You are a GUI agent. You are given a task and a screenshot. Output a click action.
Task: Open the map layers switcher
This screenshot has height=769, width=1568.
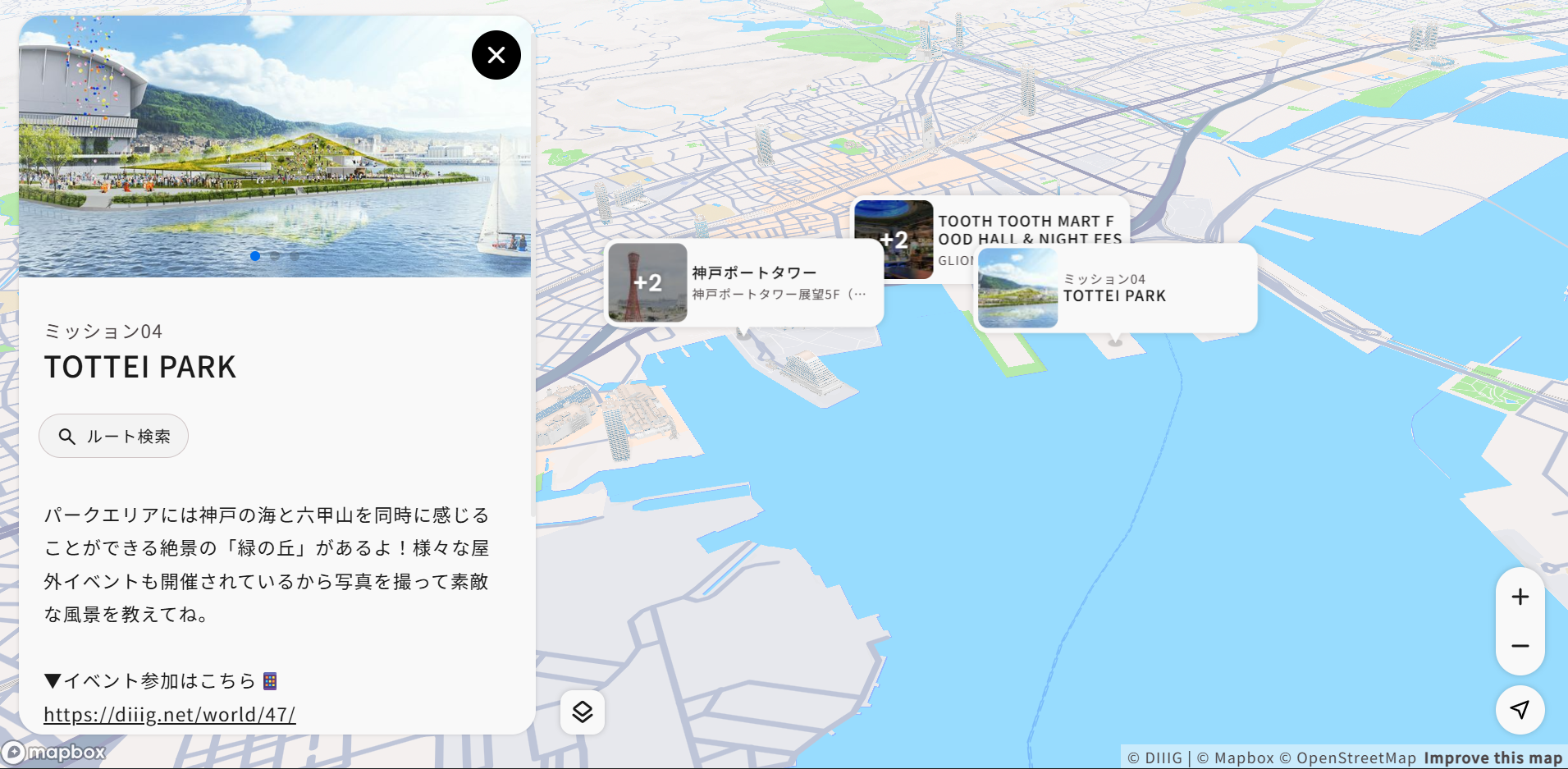point(583,712)
